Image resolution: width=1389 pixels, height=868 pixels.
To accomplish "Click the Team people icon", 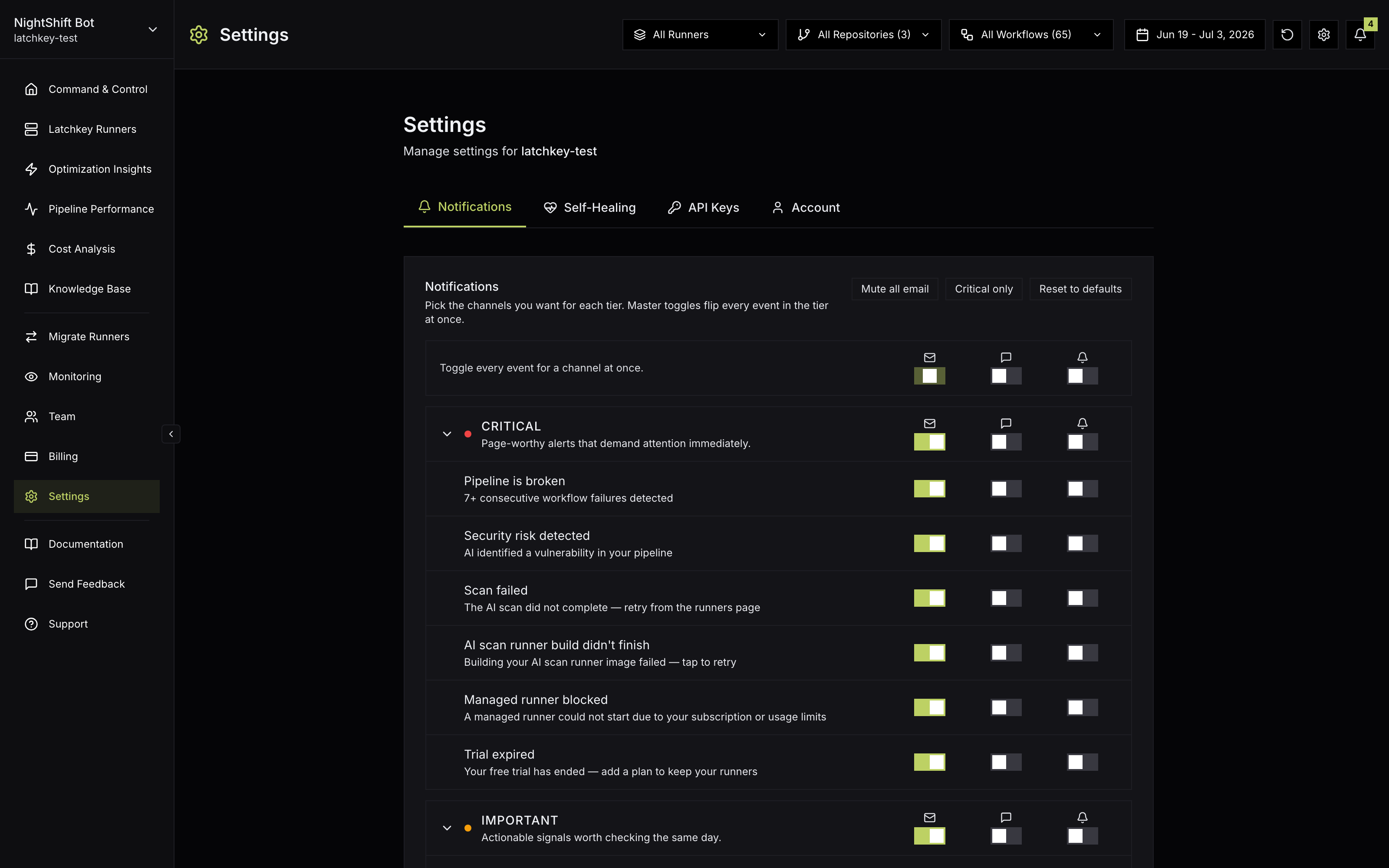I will click(31, 416).
